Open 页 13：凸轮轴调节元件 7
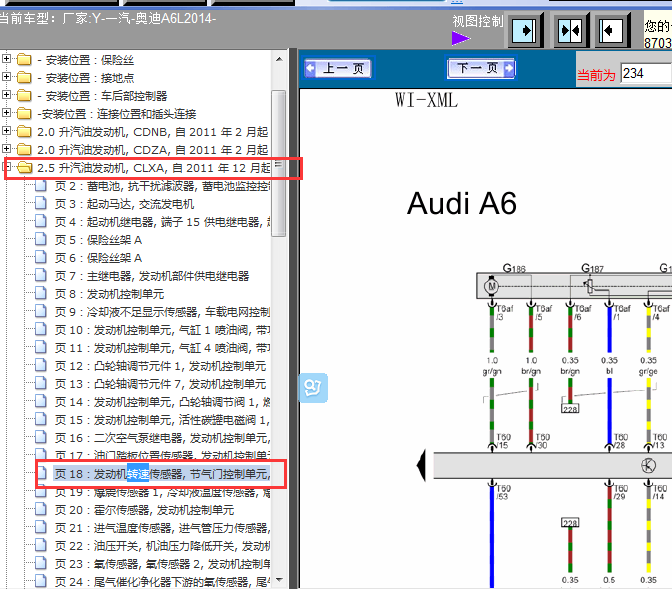This screenshot has height=589, width=672. pos(160,384)
